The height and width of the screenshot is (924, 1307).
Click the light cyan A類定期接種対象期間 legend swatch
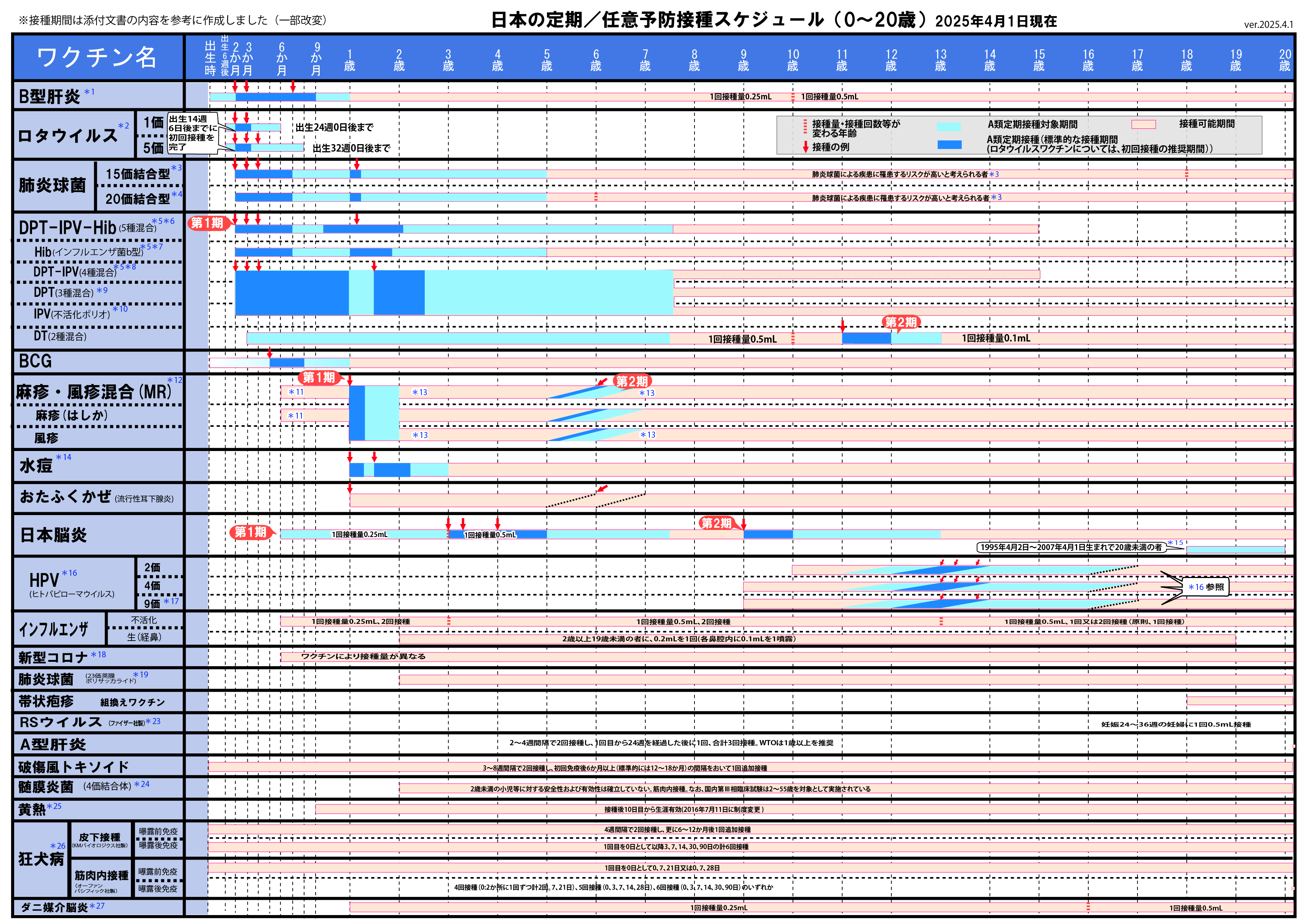click(x=948, y=126)
